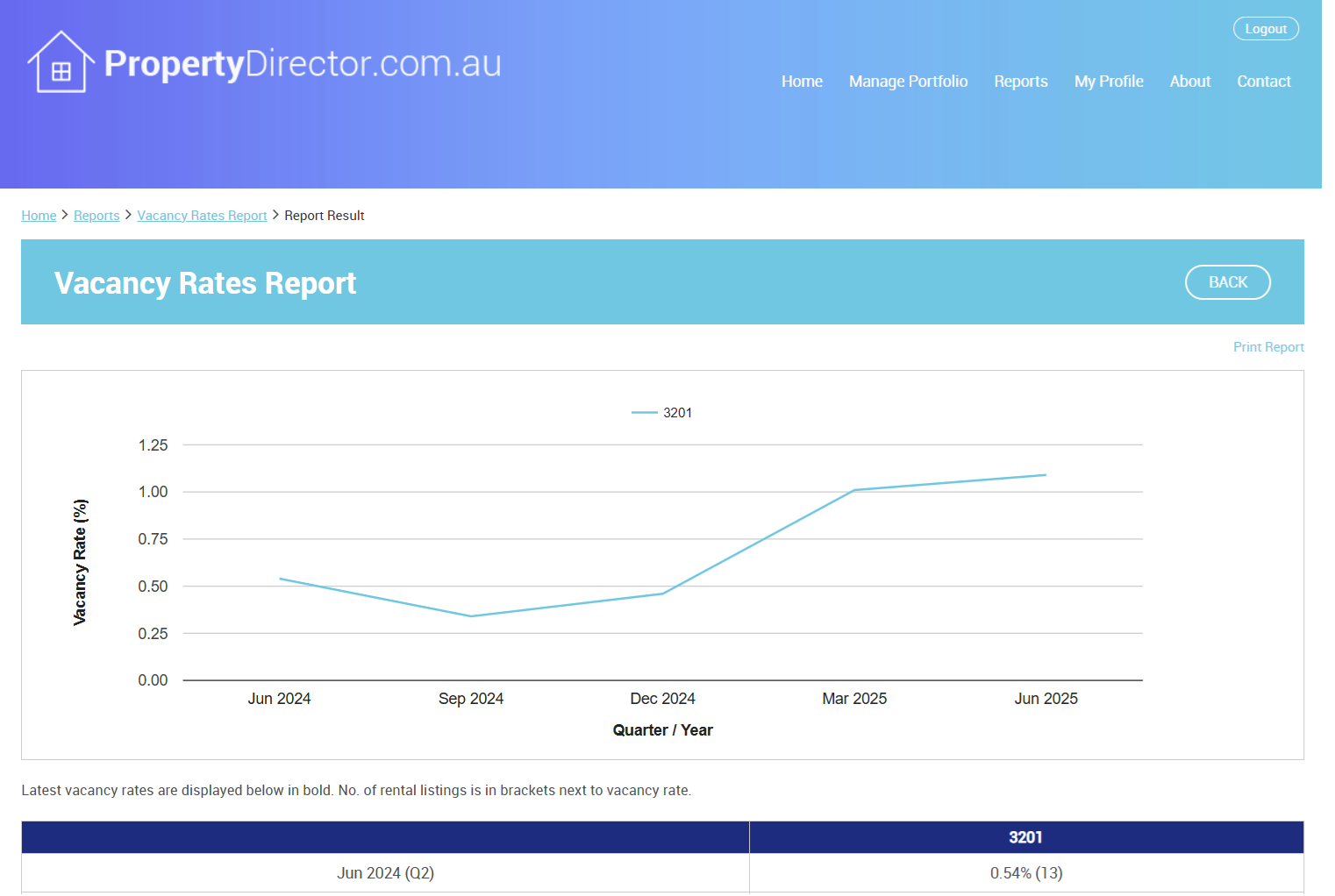Go to Home in the navigation bar
1335x896 pixels.
coord(802,82)
